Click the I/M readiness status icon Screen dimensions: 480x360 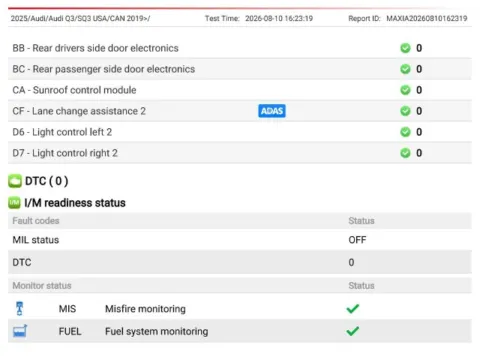[x=14, y=203]
